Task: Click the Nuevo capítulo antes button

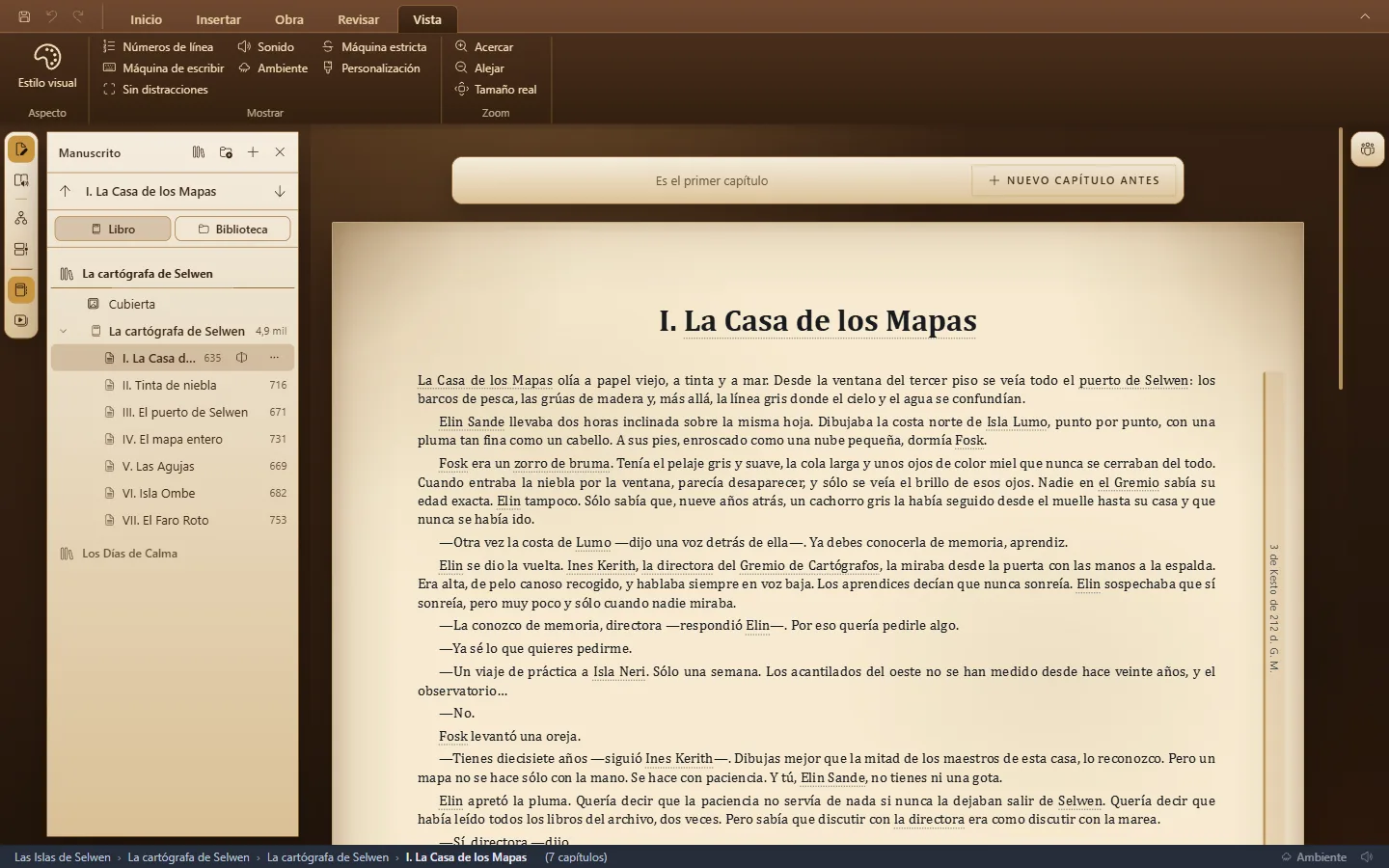Action: [x=1074, y=180]
